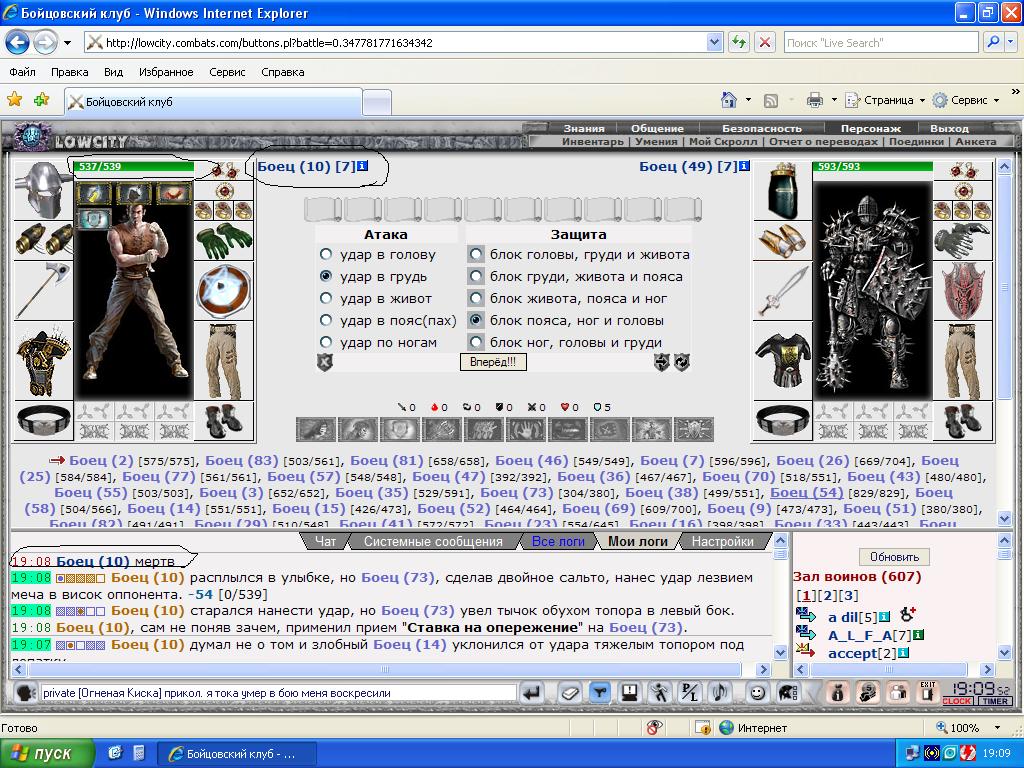
Task: Click the left fighter's armor chest piece icon
Action: (44, 361)
